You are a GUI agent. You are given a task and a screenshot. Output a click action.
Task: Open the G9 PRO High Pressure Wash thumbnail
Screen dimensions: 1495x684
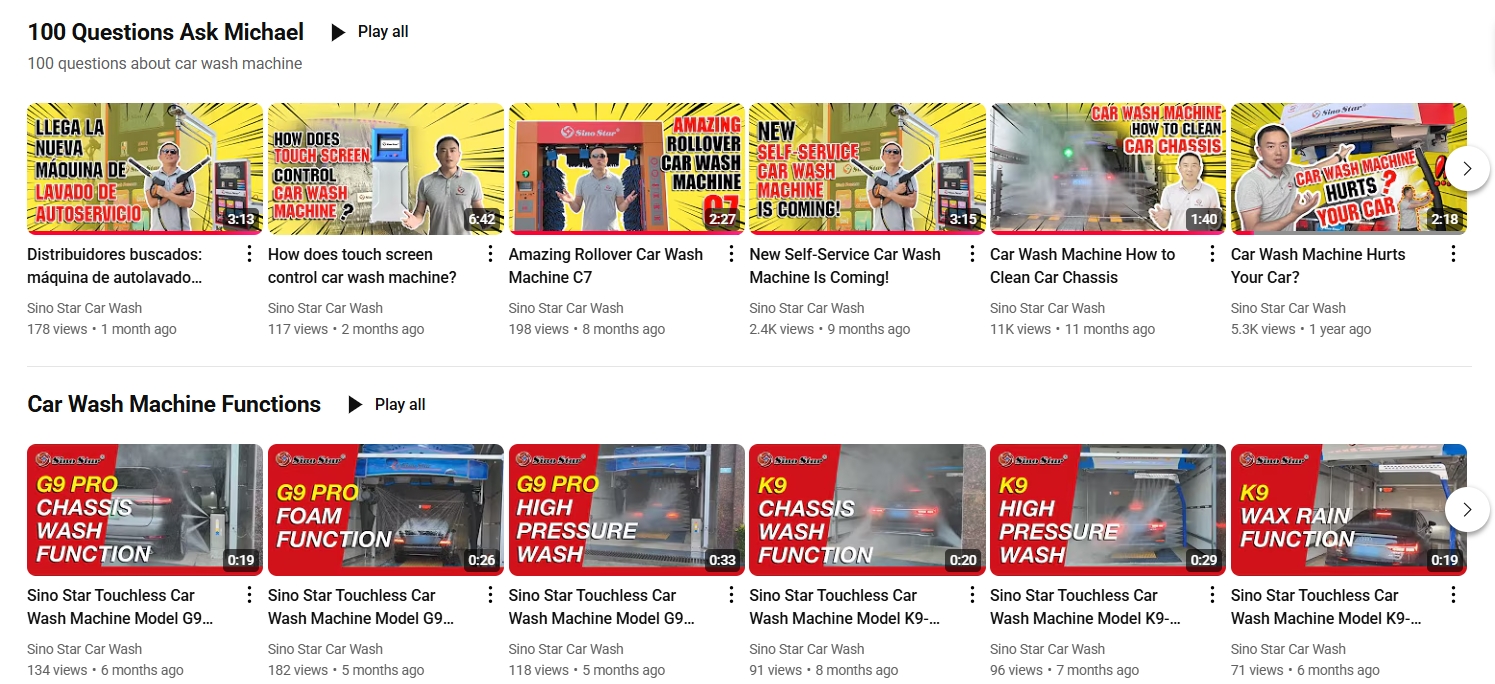point(627,510)
